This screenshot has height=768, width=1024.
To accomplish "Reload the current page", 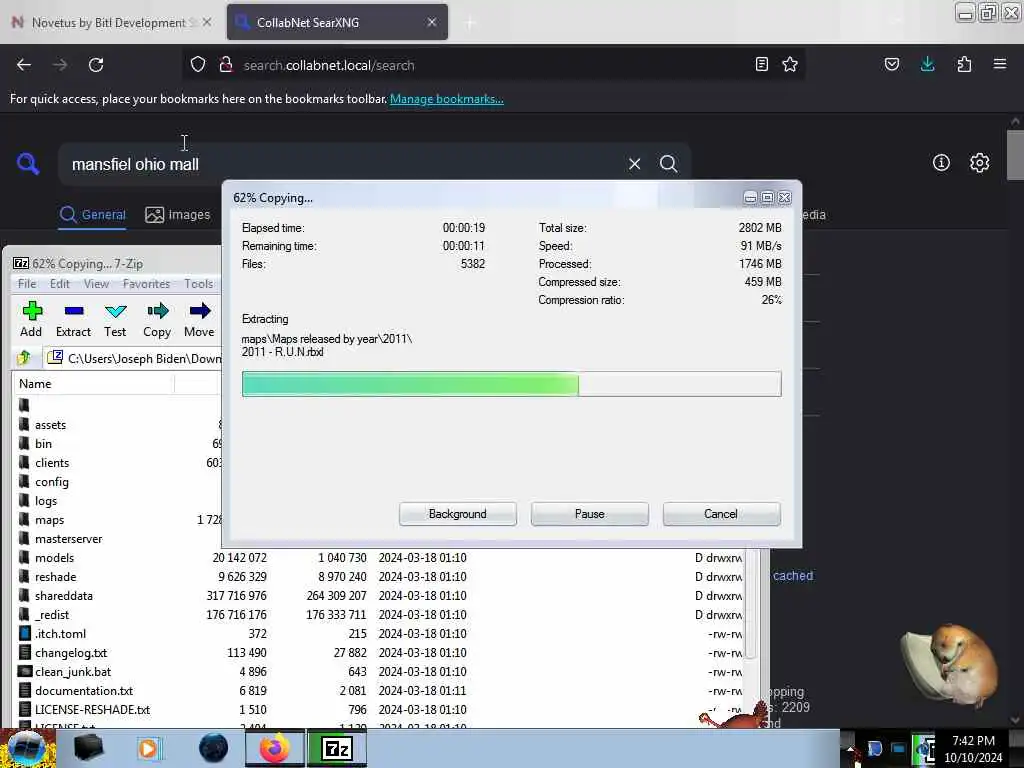I will pyautogui.click(x=96, y=65).
